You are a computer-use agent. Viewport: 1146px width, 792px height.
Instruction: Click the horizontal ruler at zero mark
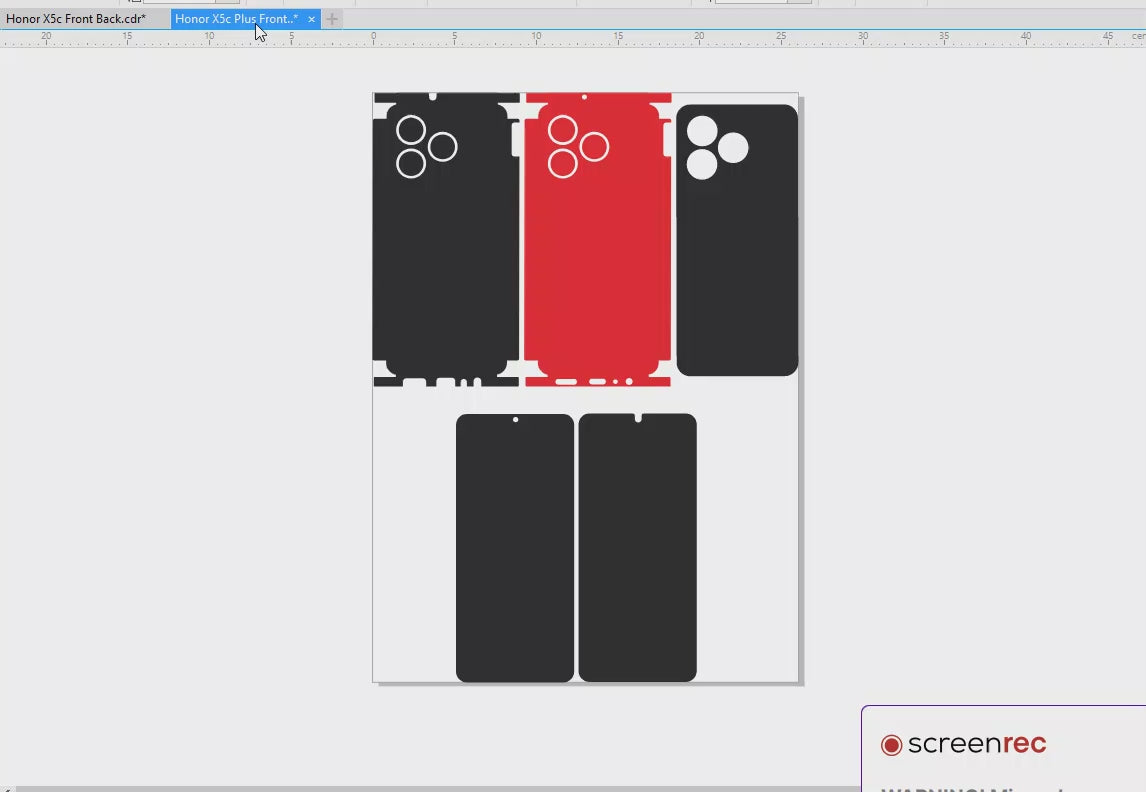pyautogui.click(x=373, y=37)
